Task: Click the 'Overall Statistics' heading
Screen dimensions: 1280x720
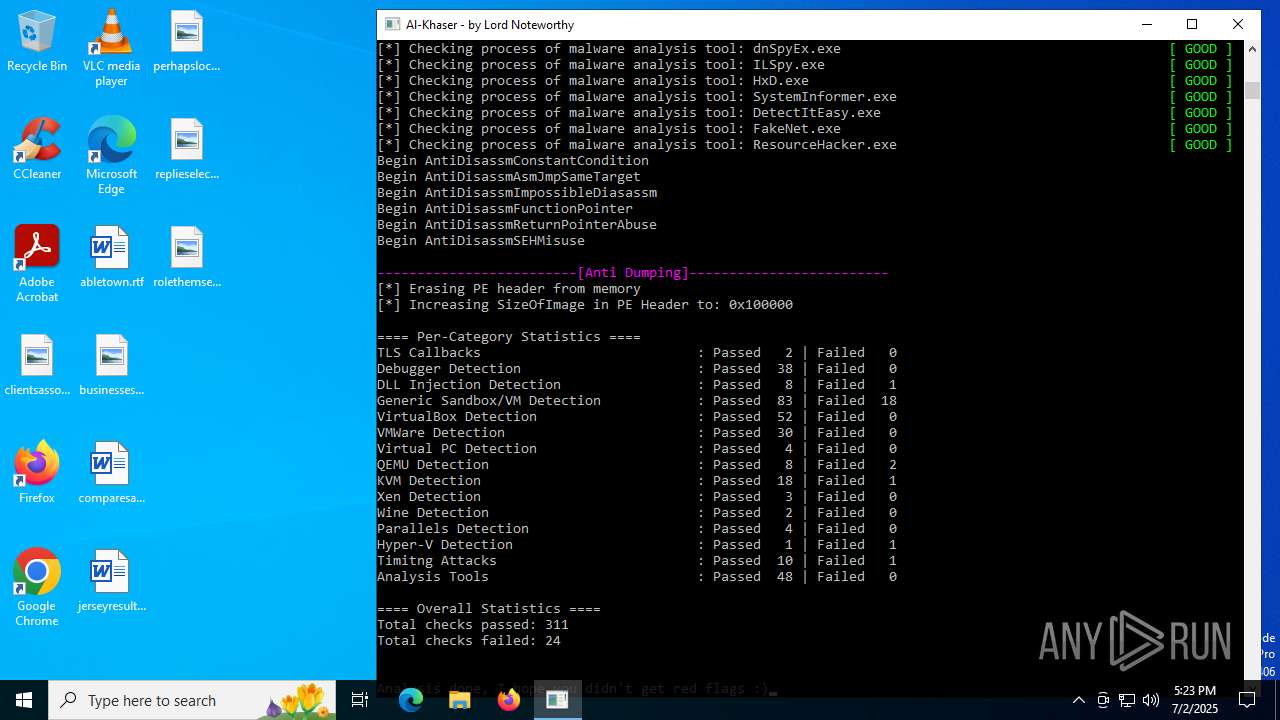Action: coord(489,609)
